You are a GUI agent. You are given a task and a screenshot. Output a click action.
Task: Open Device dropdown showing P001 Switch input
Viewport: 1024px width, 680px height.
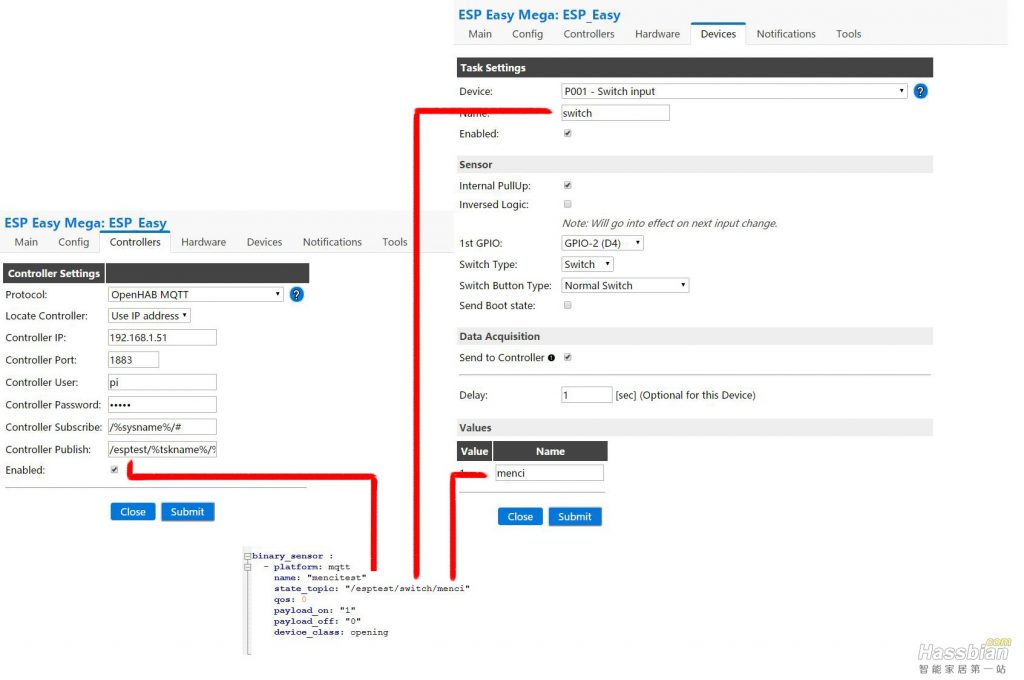click(x=734, y=91)
